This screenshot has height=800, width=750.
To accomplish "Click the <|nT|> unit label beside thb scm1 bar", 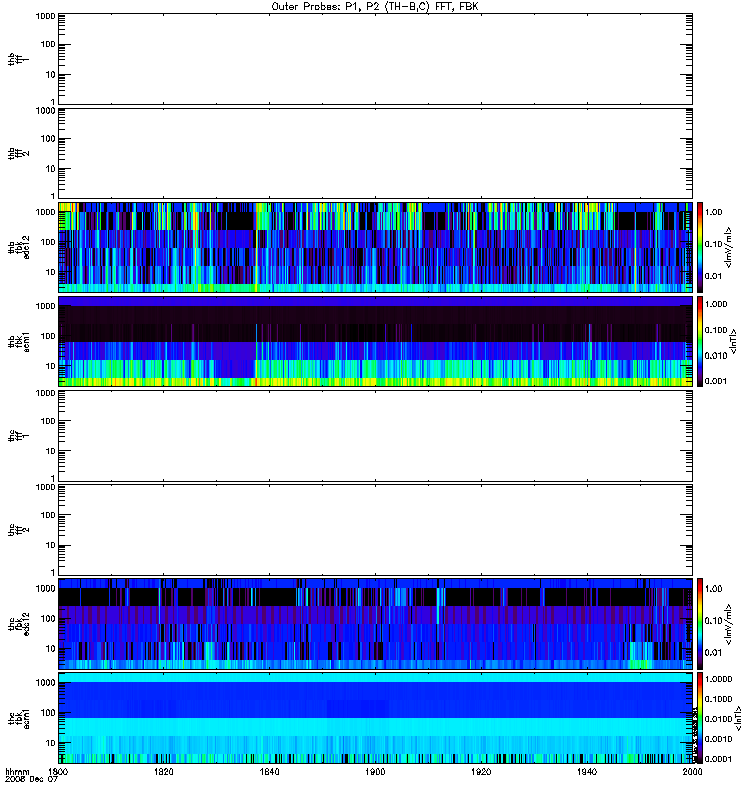I will 734,342.
